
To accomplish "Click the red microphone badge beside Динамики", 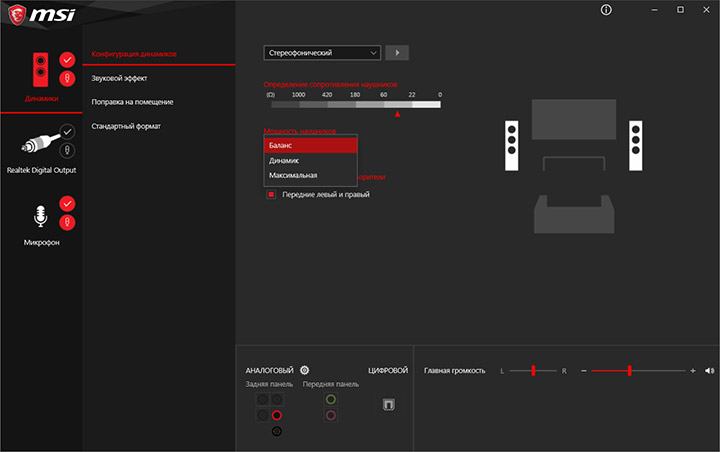I will (67, 79).
